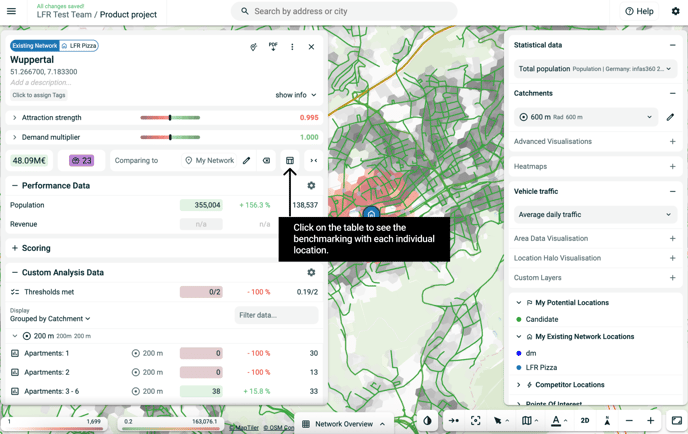Open Custom Analysis Data settings gear
Screen dimensions: 688x434
tap(311, 273)
